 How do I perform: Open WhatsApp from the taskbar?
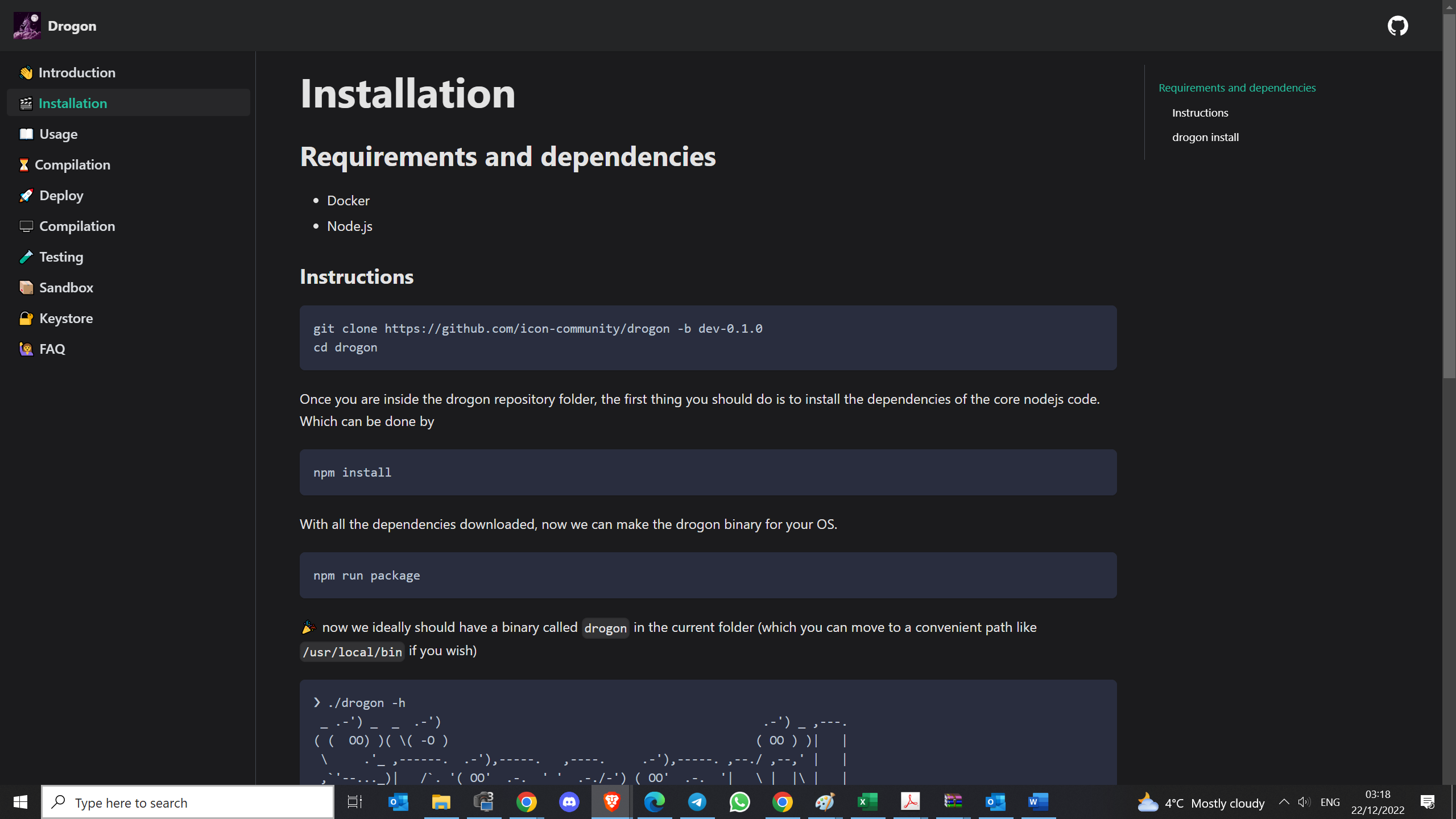click(739, 803)
